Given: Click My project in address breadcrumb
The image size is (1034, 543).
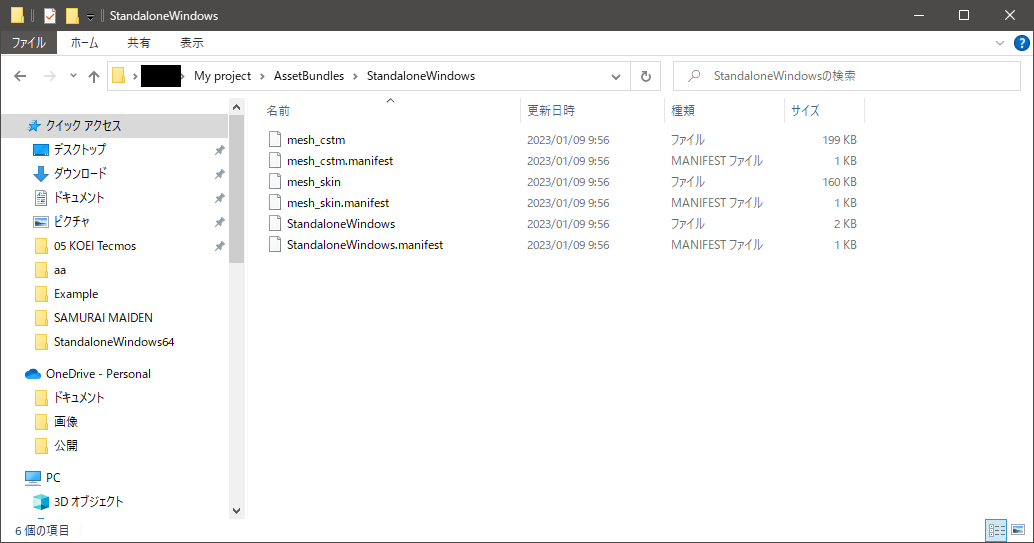Looking at the screenshot, I should point(222,76).
